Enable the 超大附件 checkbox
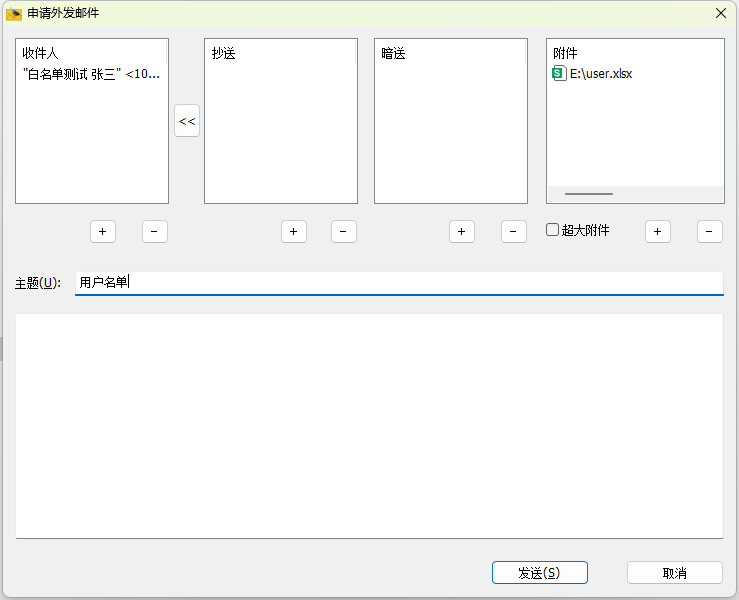The height and width of the screenshot is (600, 739). (552, 230)
